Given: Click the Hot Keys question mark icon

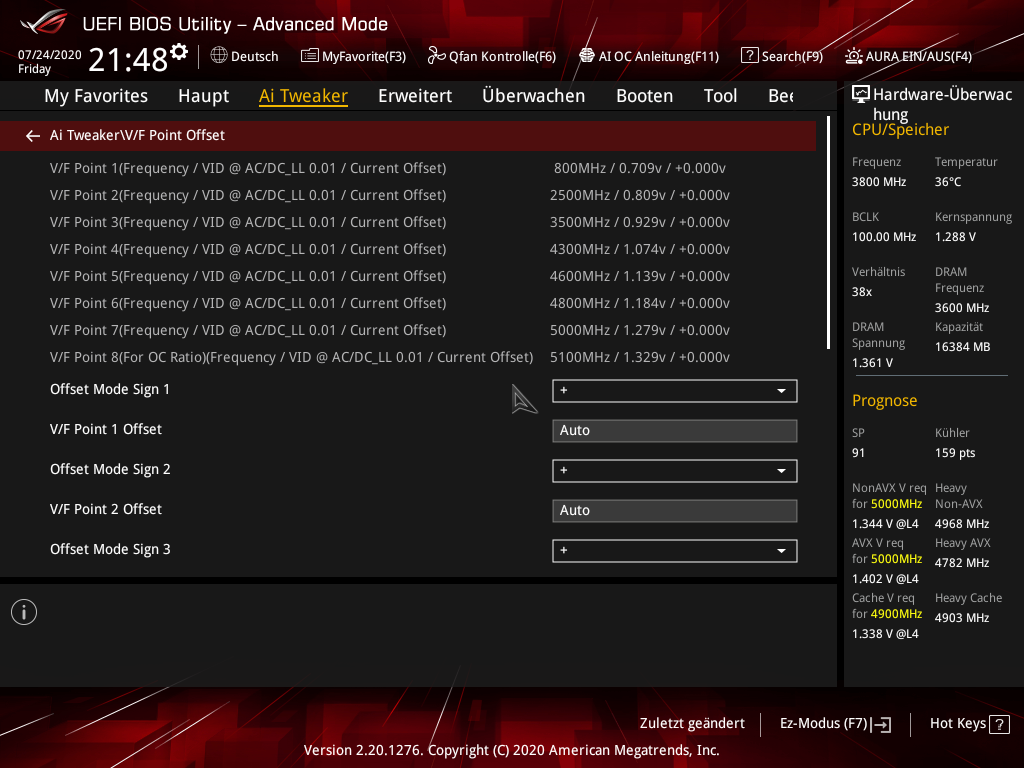Looking at the screenshot, I should click(999, 724).
